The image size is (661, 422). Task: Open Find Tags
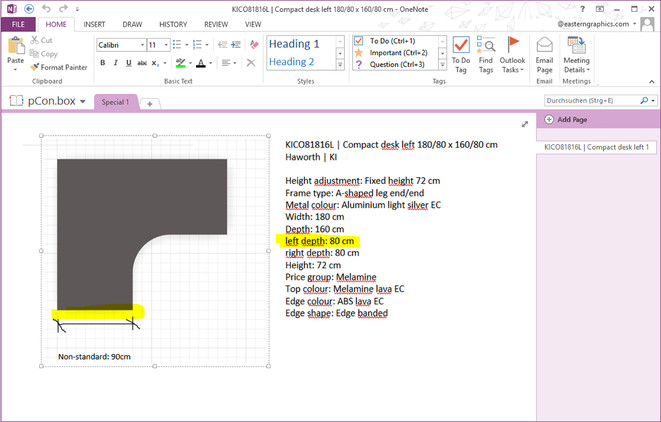(486, 55)
